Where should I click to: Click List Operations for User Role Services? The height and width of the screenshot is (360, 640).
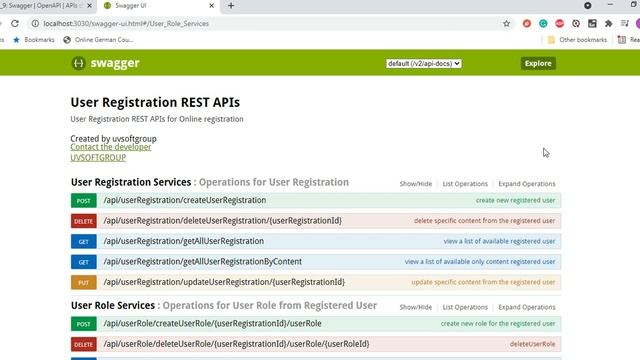click(465, 307)
